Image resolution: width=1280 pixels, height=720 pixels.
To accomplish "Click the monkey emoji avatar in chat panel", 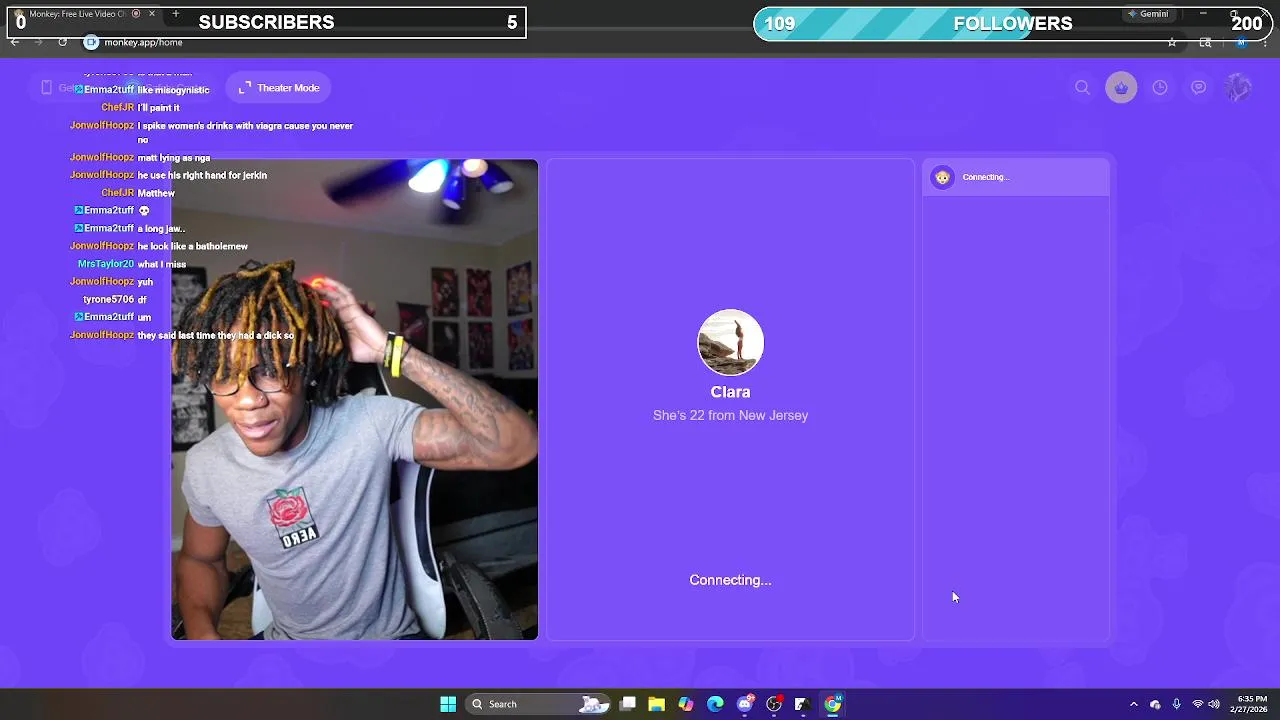I will 942,177.
